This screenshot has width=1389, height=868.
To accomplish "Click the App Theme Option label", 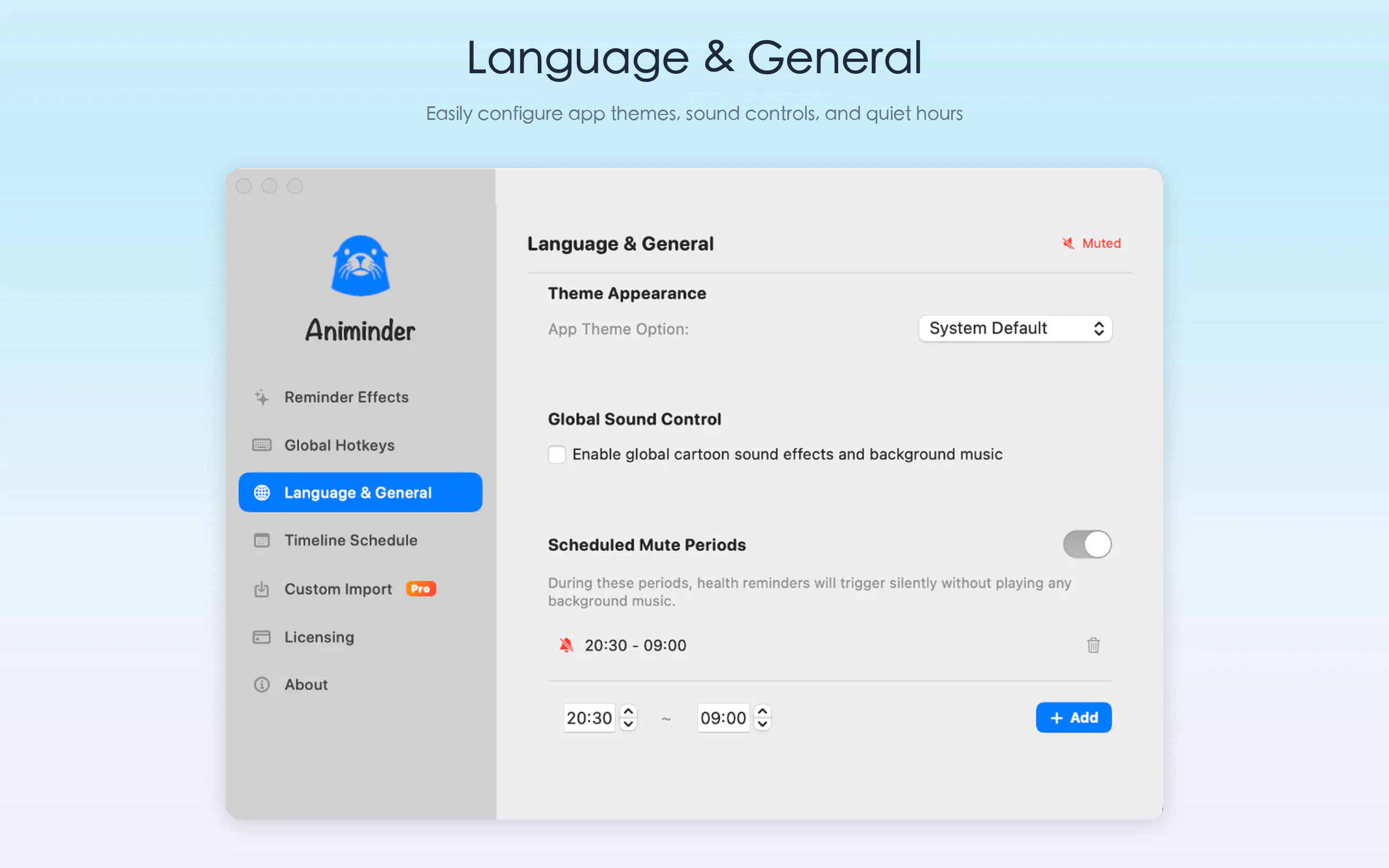I will tap(618, 329).
